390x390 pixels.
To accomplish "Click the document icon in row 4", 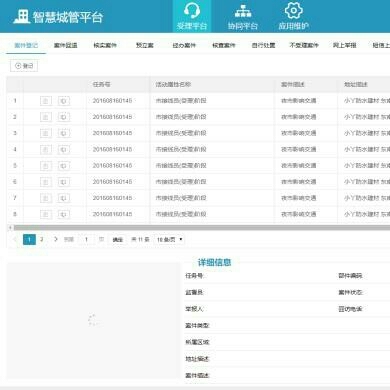I will click(46, 149).
